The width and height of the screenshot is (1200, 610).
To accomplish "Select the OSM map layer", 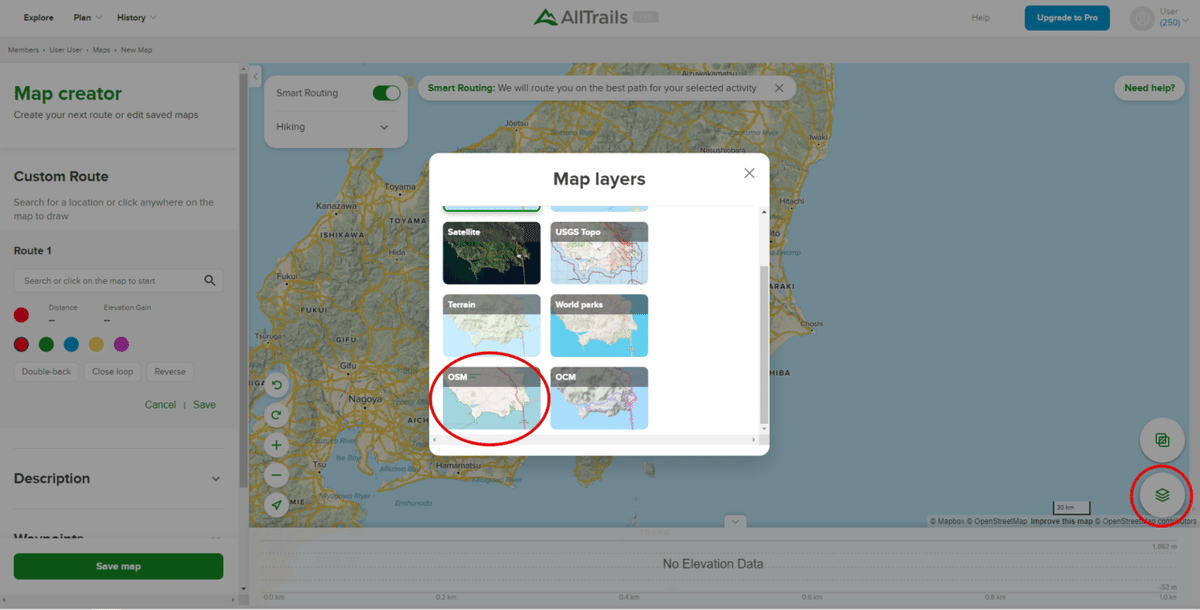I will click(492, 398).
